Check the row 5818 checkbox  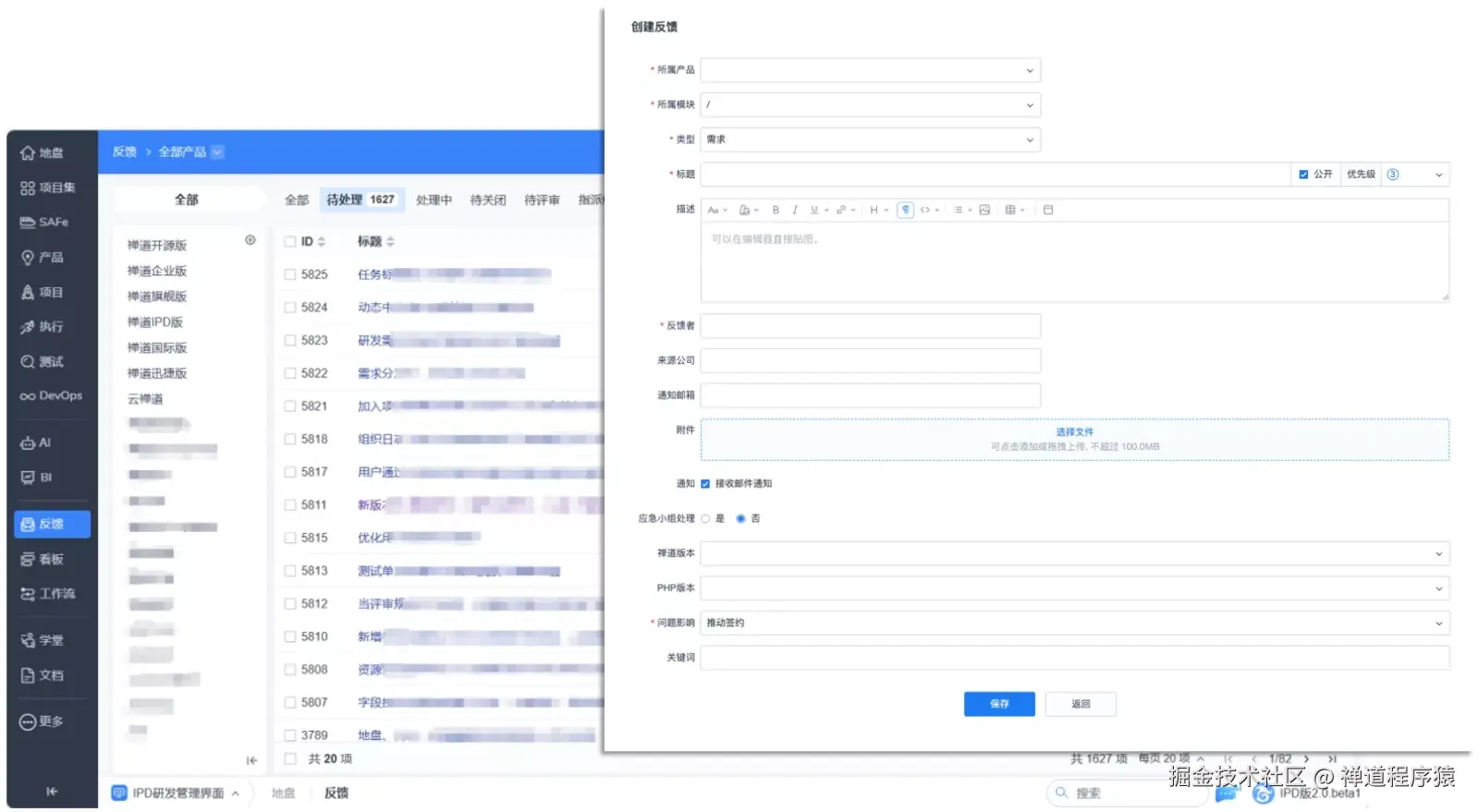click(290, 440)
